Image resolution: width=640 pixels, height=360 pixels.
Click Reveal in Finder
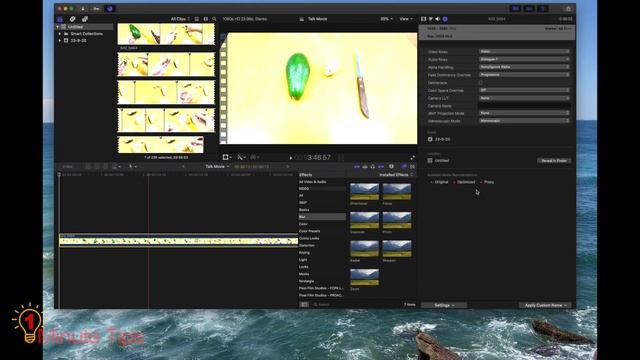[x=554, y=161]
